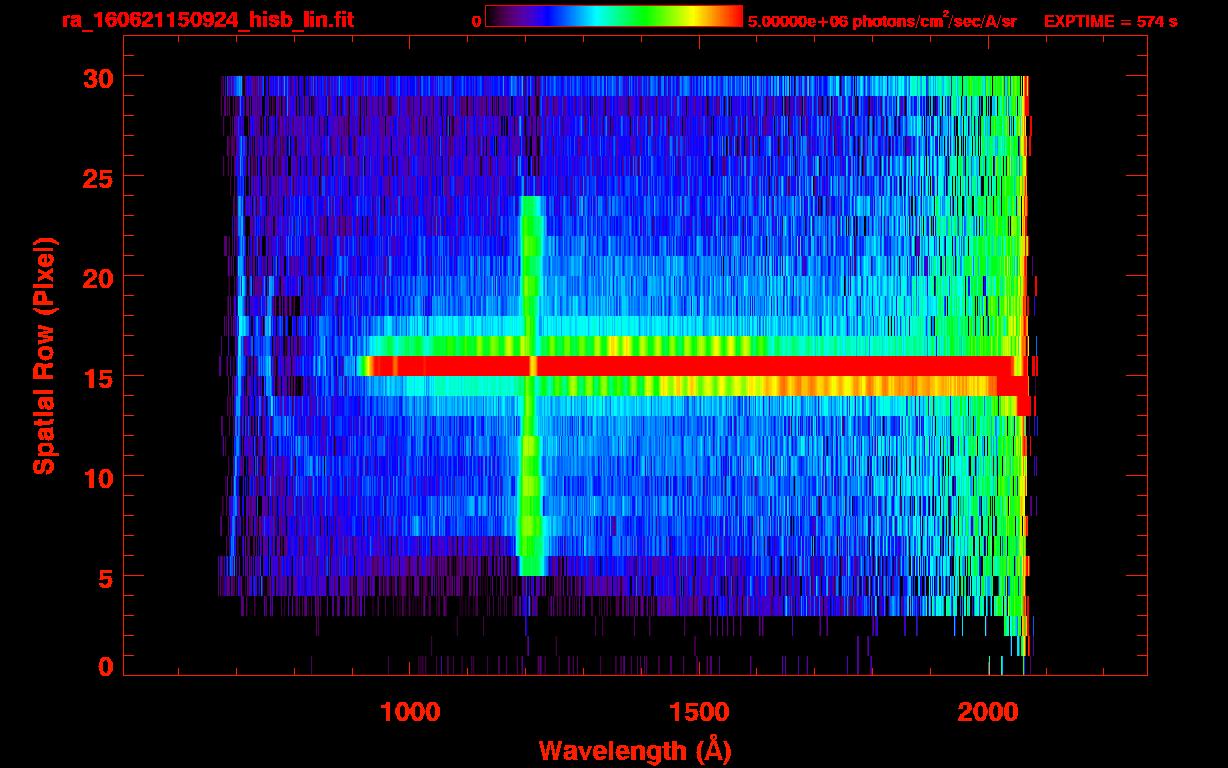
Task: Click the 5 tick label on spatial axis
Action: 103,577
